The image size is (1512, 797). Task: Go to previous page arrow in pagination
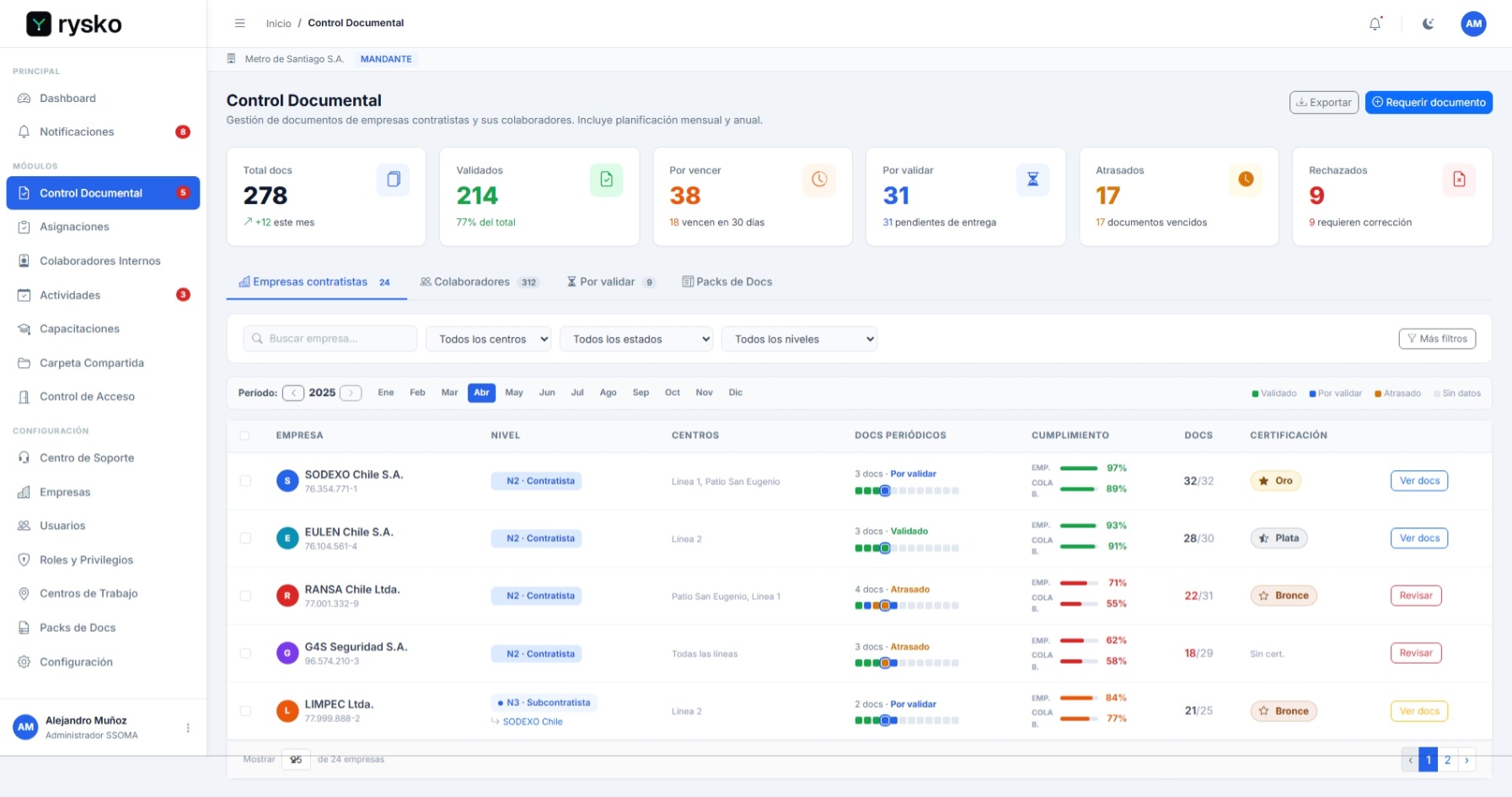tap(1410, 760)
